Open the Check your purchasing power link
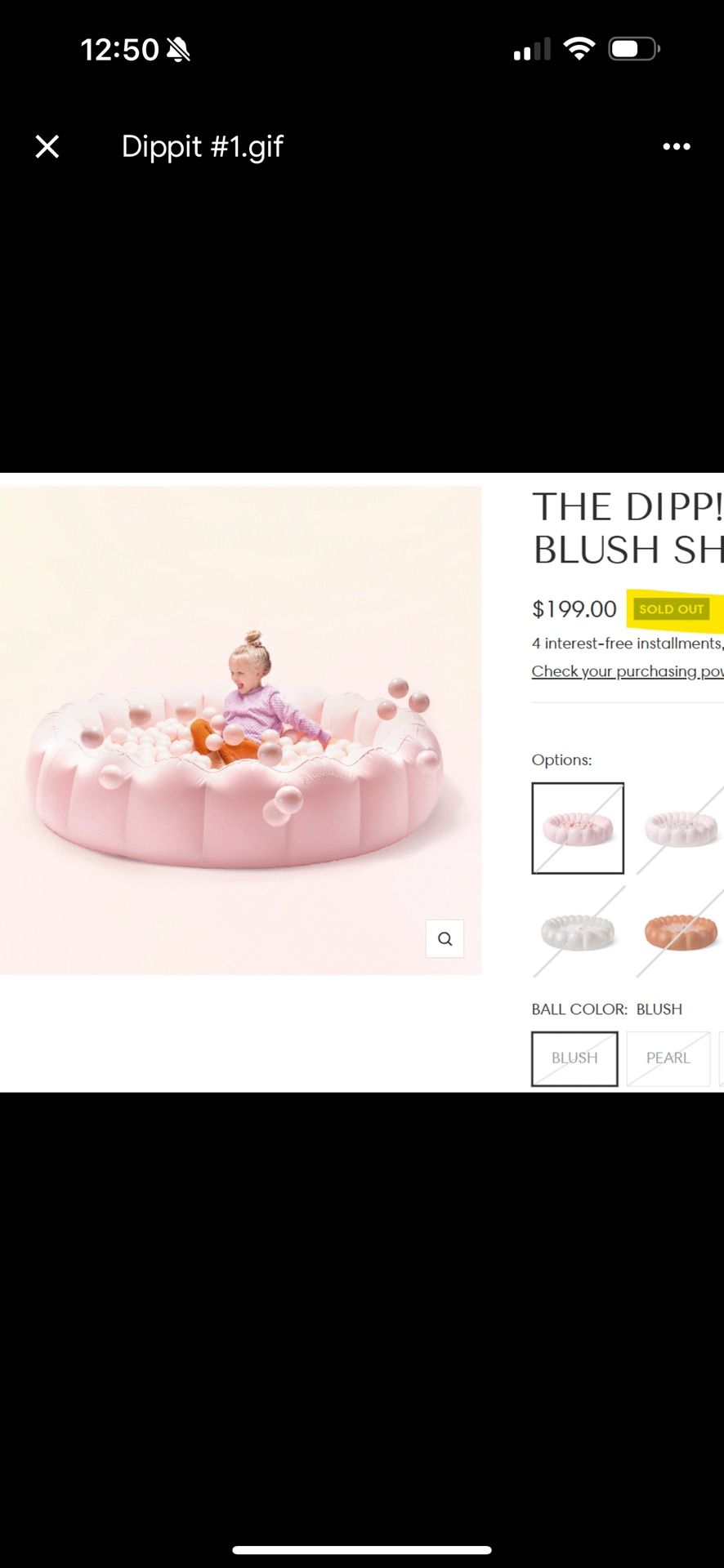 pos(628,671)
